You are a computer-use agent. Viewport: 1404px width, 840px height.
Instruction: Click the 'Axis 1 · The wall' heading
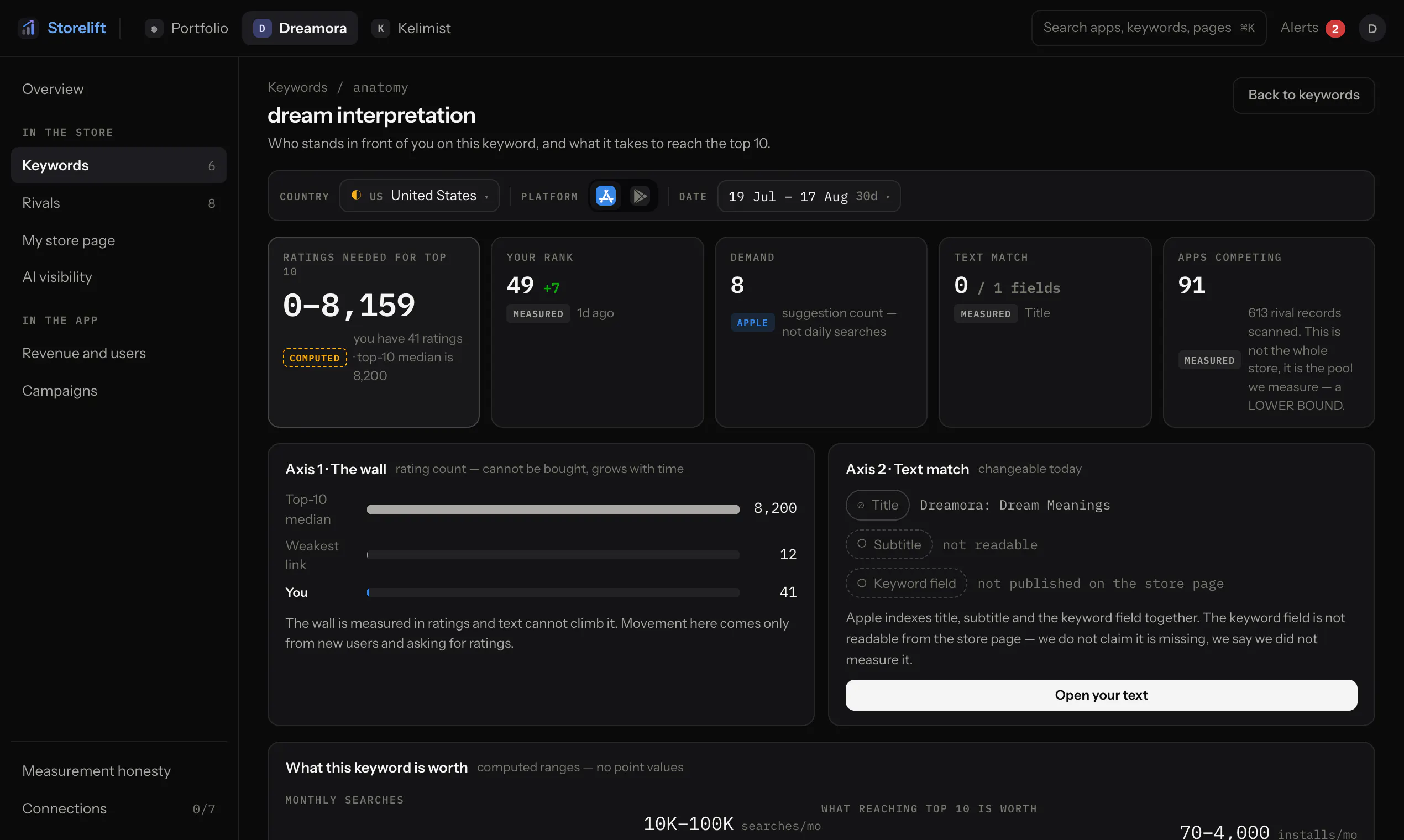(x=336, y=469)
